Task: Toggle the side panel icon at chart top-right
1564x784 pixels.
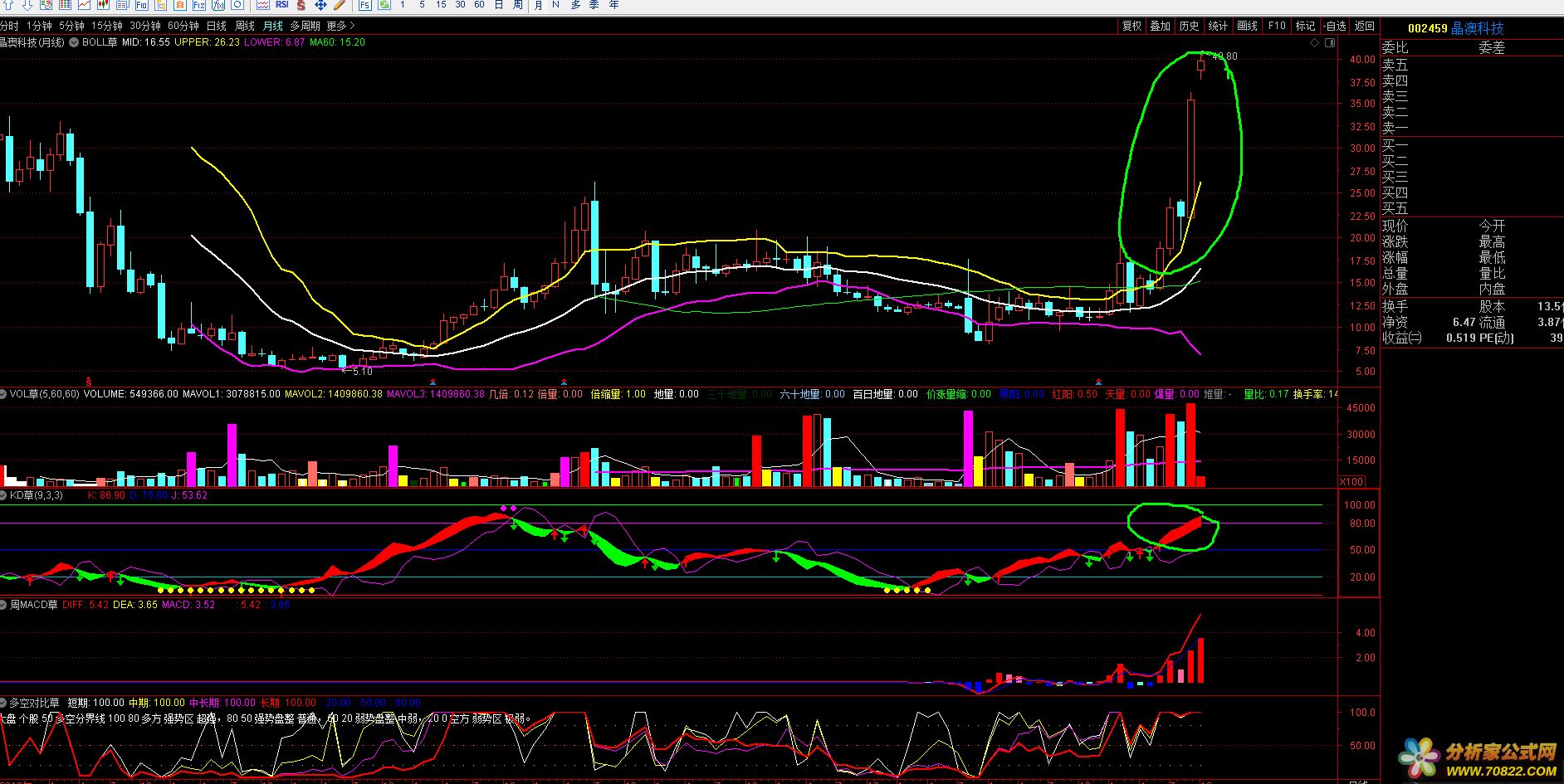Action: coord(1329,42)
